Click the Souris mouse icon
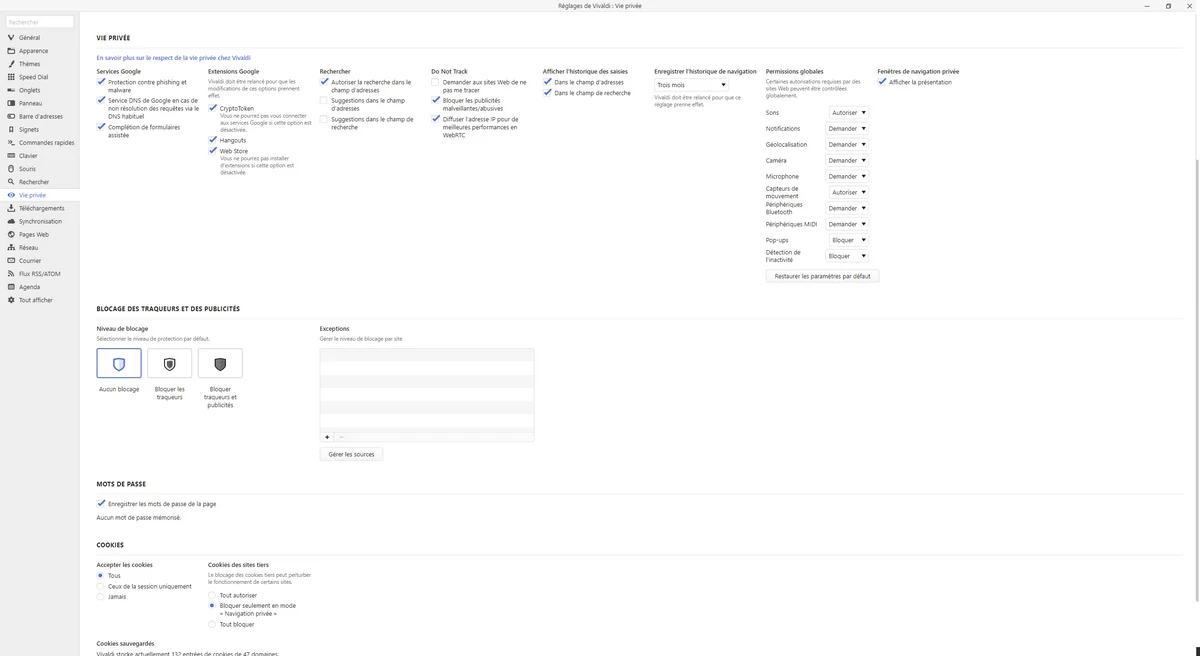The image size is (1200, 656). tap(11, 169)
